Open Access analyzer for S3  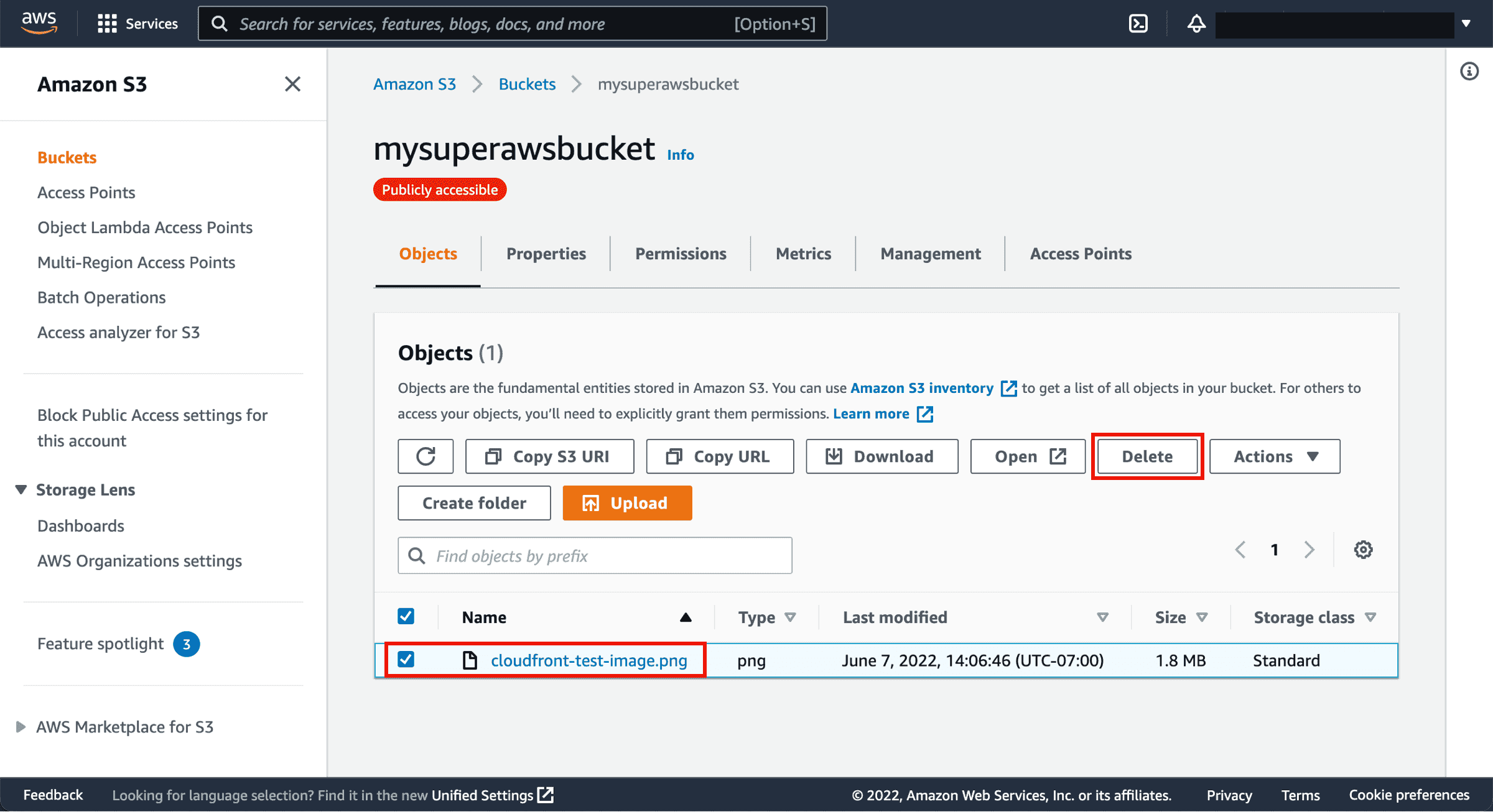coord(118,333)
